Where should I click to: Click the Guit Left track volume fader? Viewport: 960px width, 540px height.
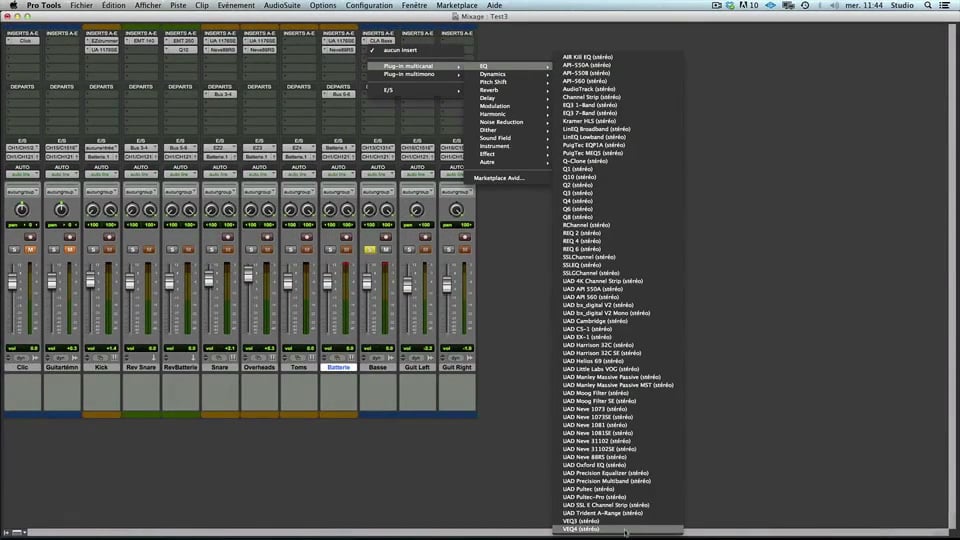408,285
